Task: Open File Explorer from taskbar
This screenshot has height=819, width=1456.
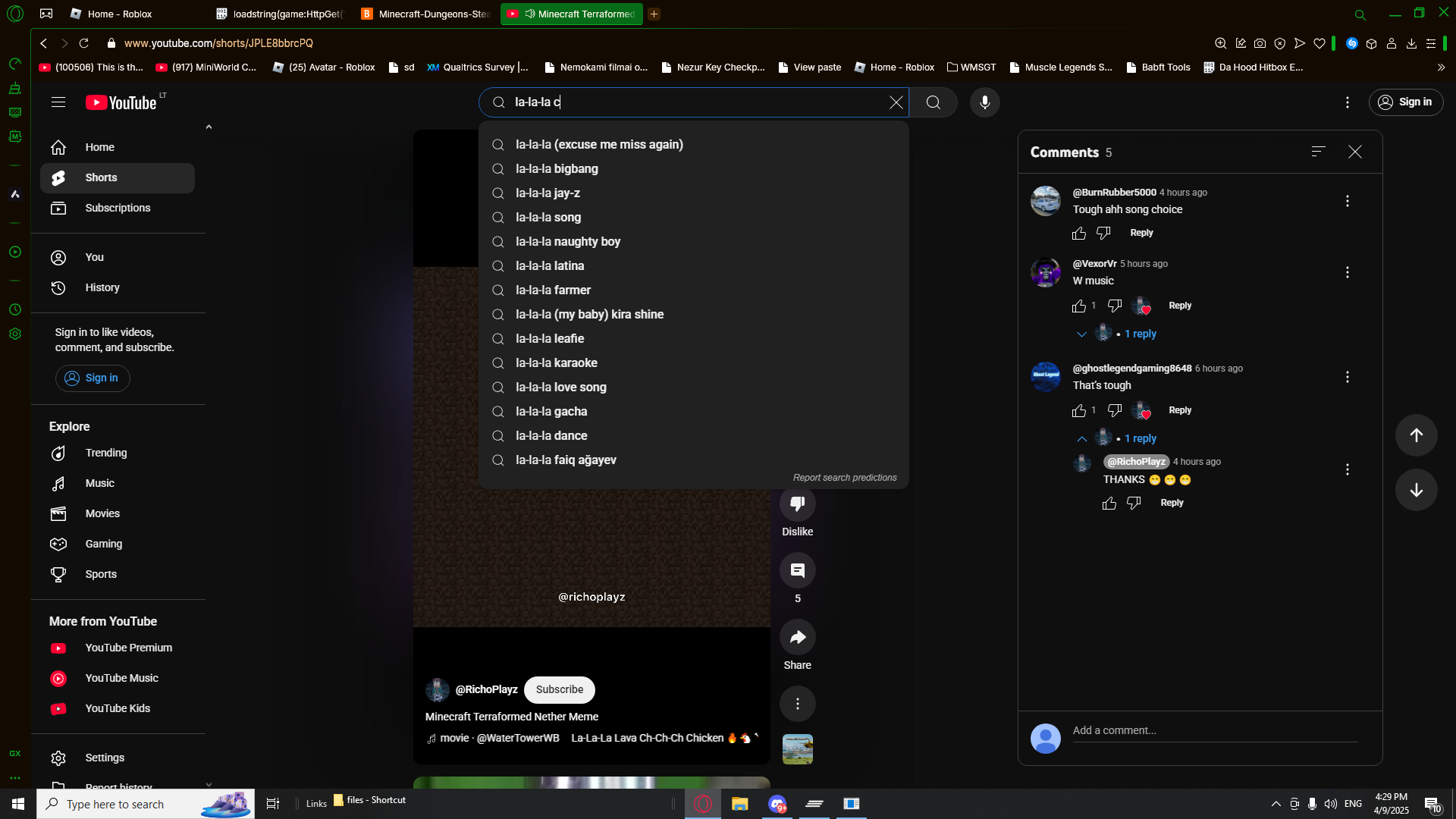Action: 740,804
